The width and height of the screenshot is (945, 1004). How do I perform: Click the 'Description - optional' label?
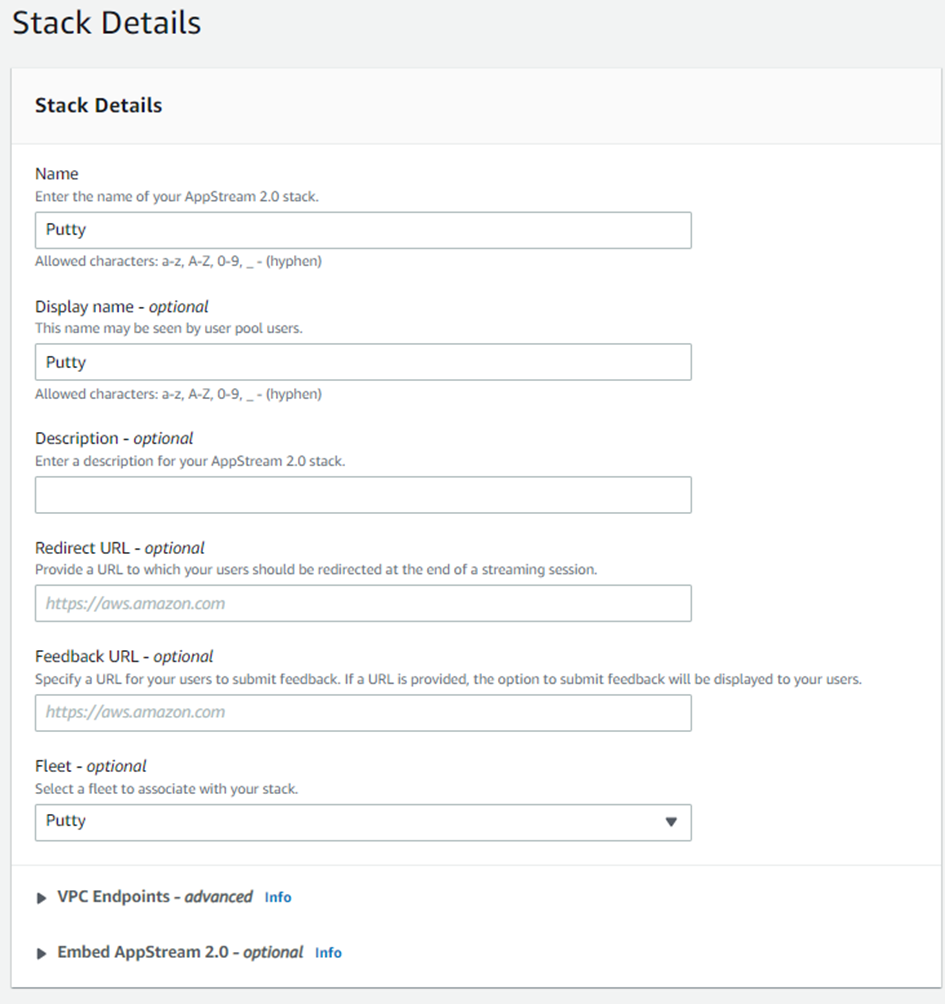point(114,439)
